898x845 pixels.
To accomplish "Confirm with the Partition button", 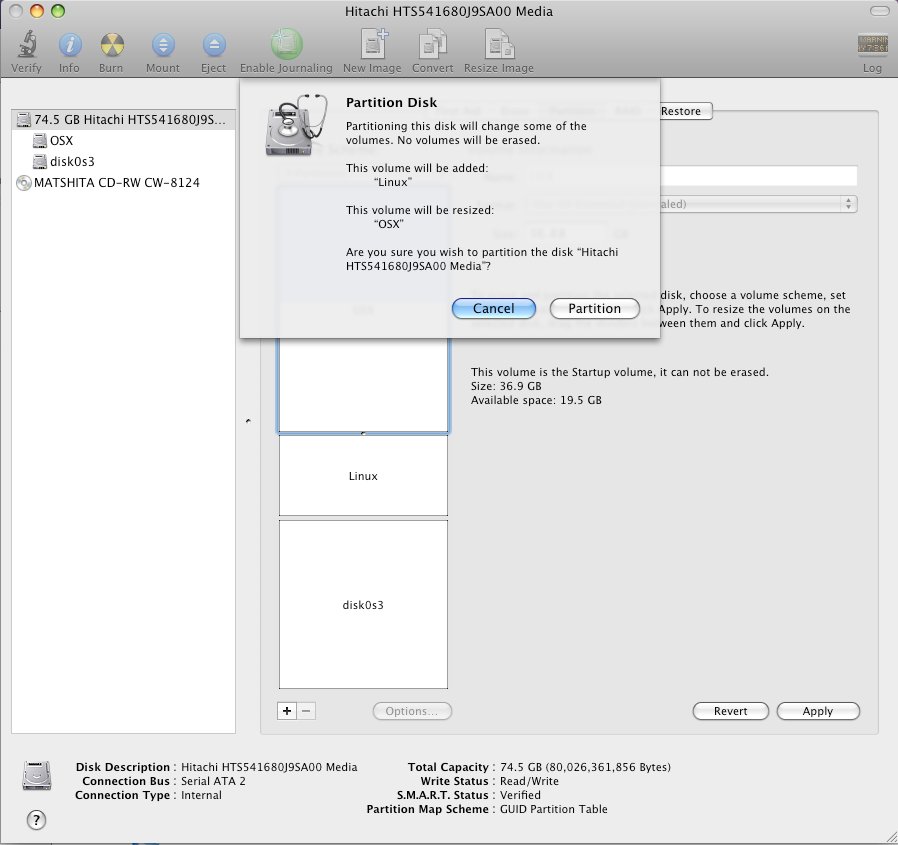I will pos(594,309).
